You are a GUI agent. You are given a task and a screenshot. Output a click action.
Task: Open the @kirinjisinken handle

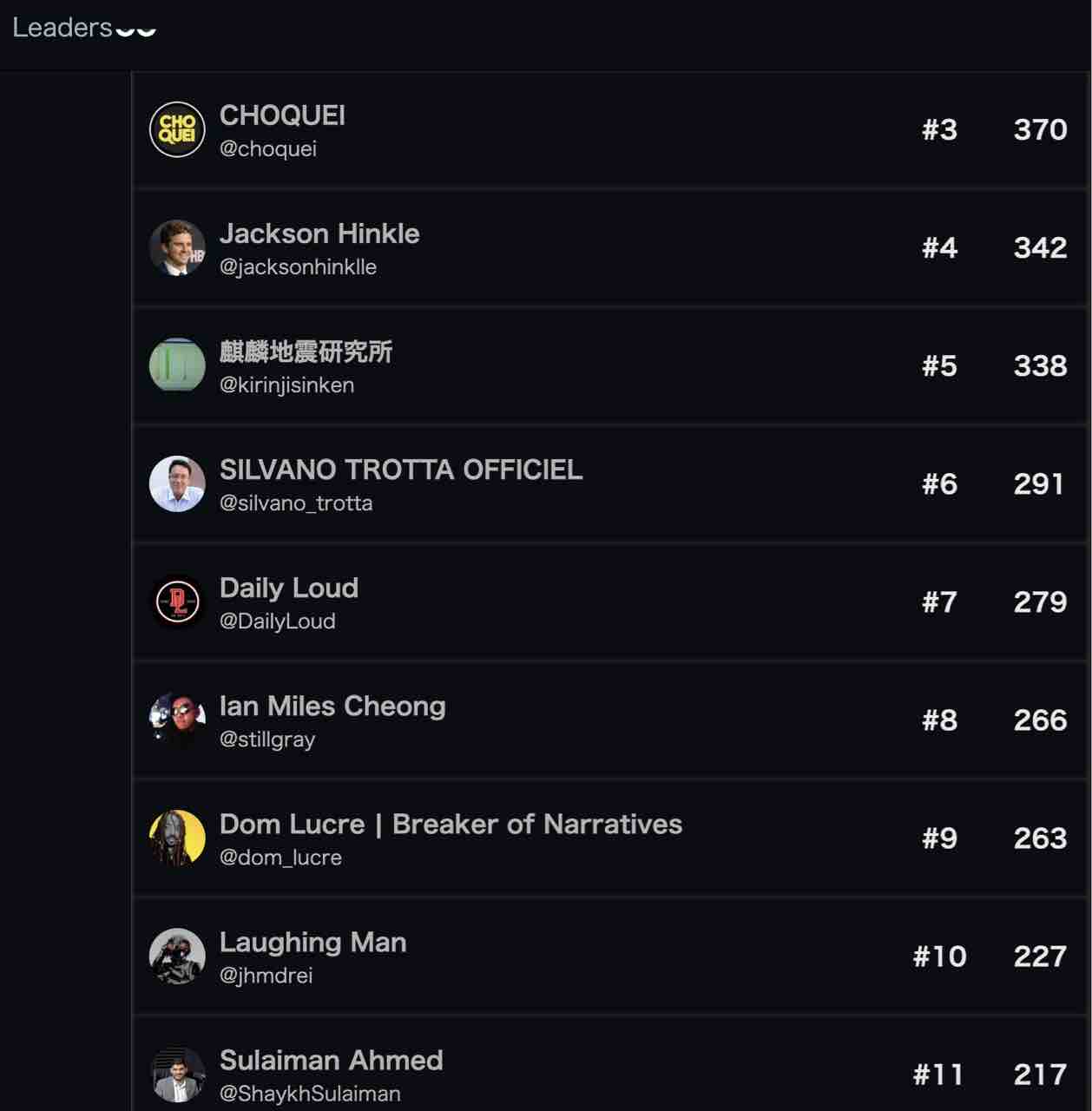(286, 385)
